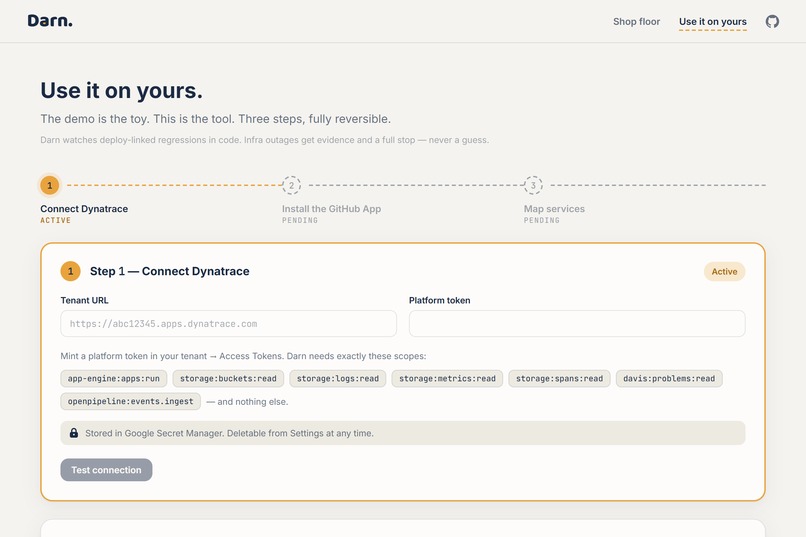Viewport: 806px width, 537px height.
Task: Select Install the GitHub App step label
Action: (332, 209)
